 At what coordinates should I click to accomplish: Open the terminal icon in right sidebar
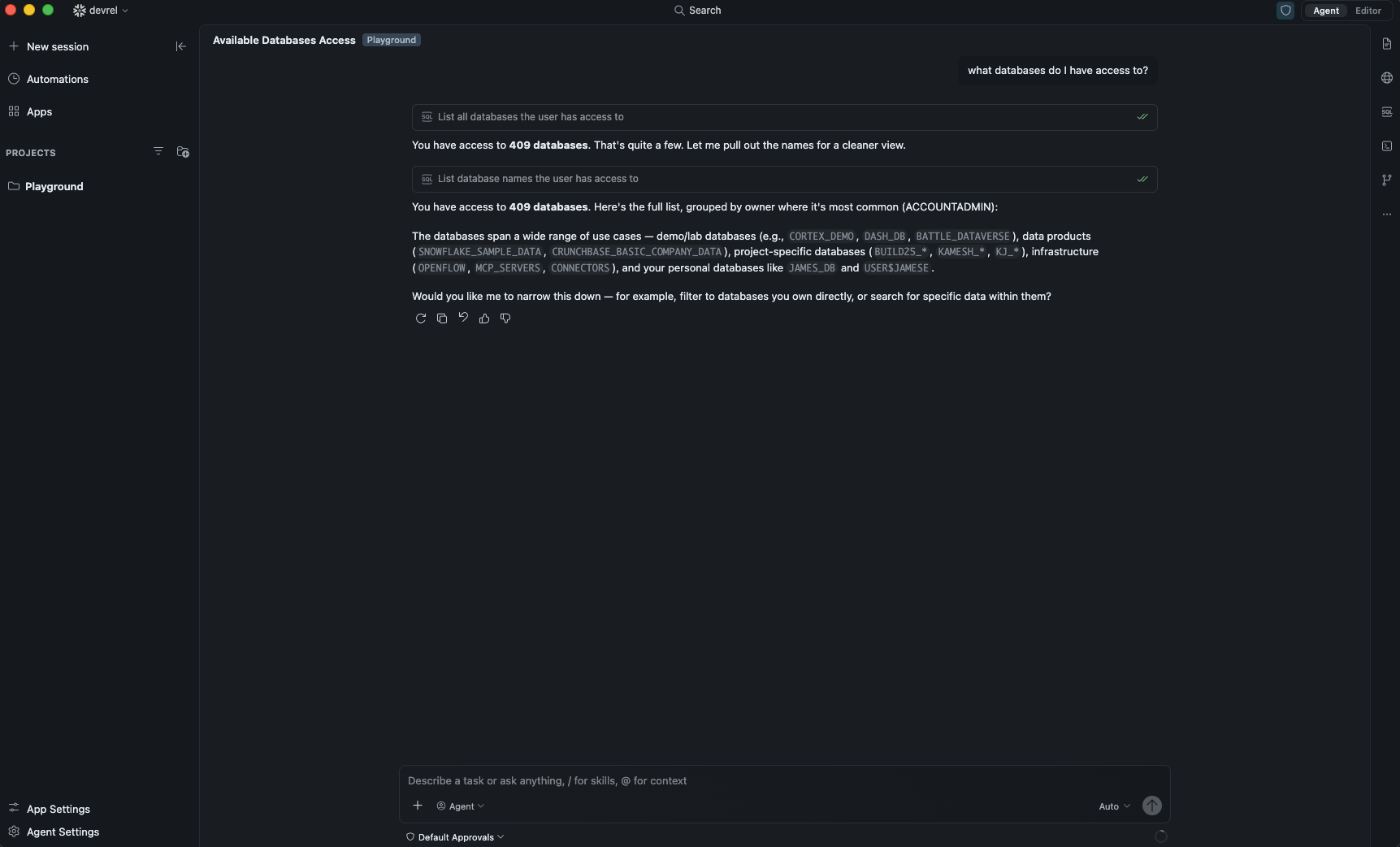tap(1387, 146)
